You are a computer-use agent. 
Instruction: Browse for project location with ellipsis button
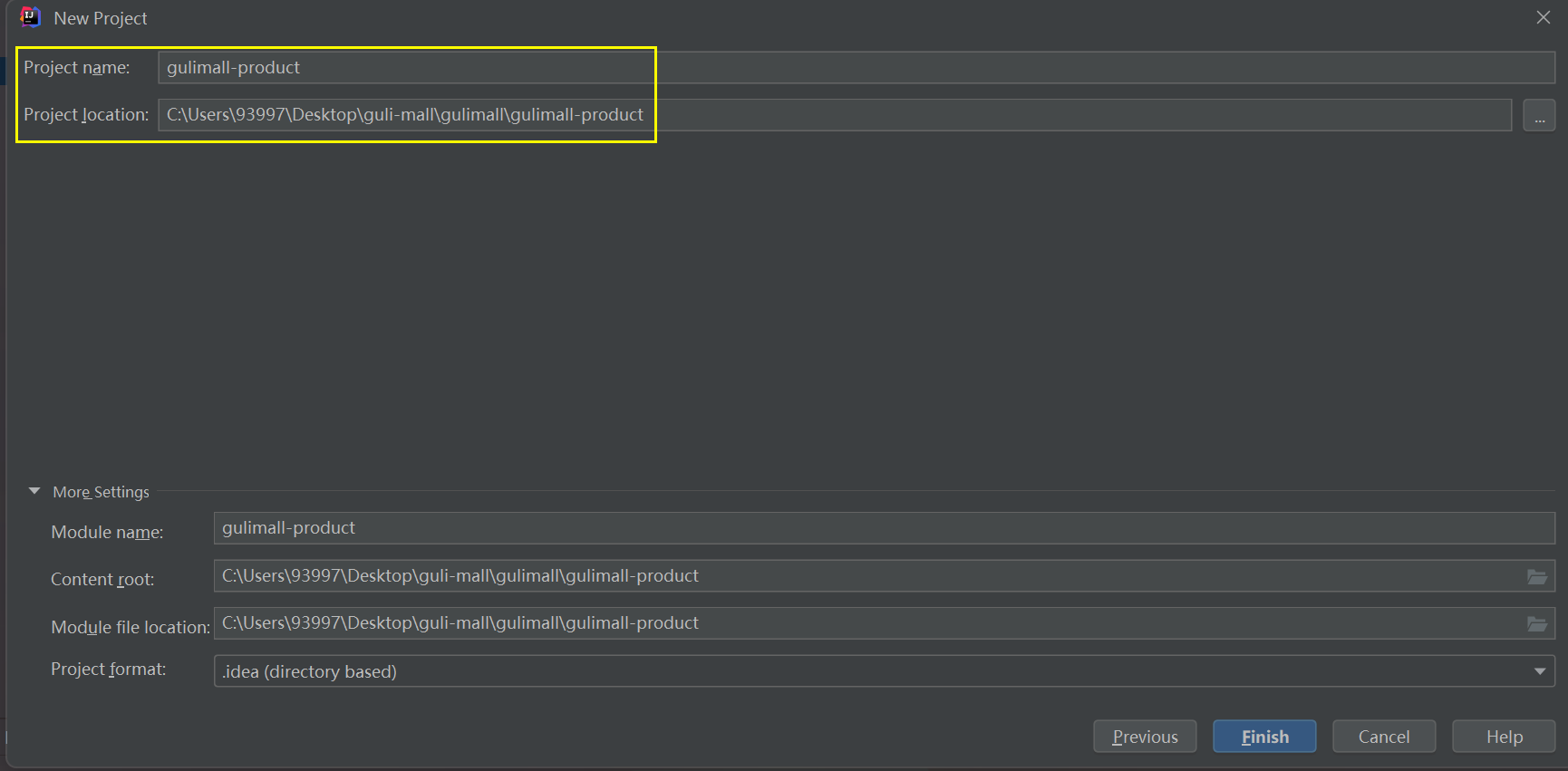[x=1539, y=115]
